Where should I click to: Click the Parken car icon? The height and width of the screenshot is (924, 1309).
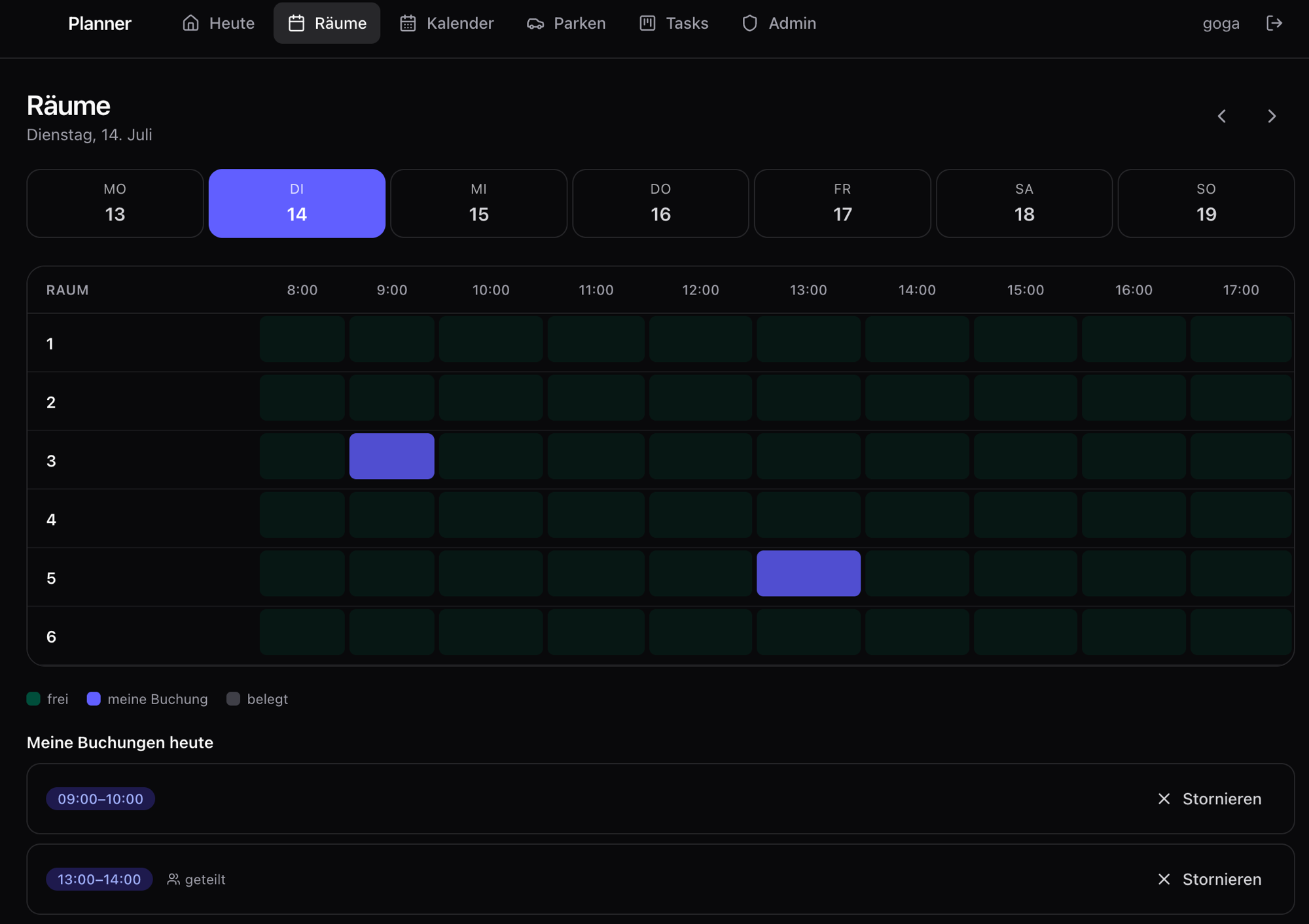(x=535, y=24)
